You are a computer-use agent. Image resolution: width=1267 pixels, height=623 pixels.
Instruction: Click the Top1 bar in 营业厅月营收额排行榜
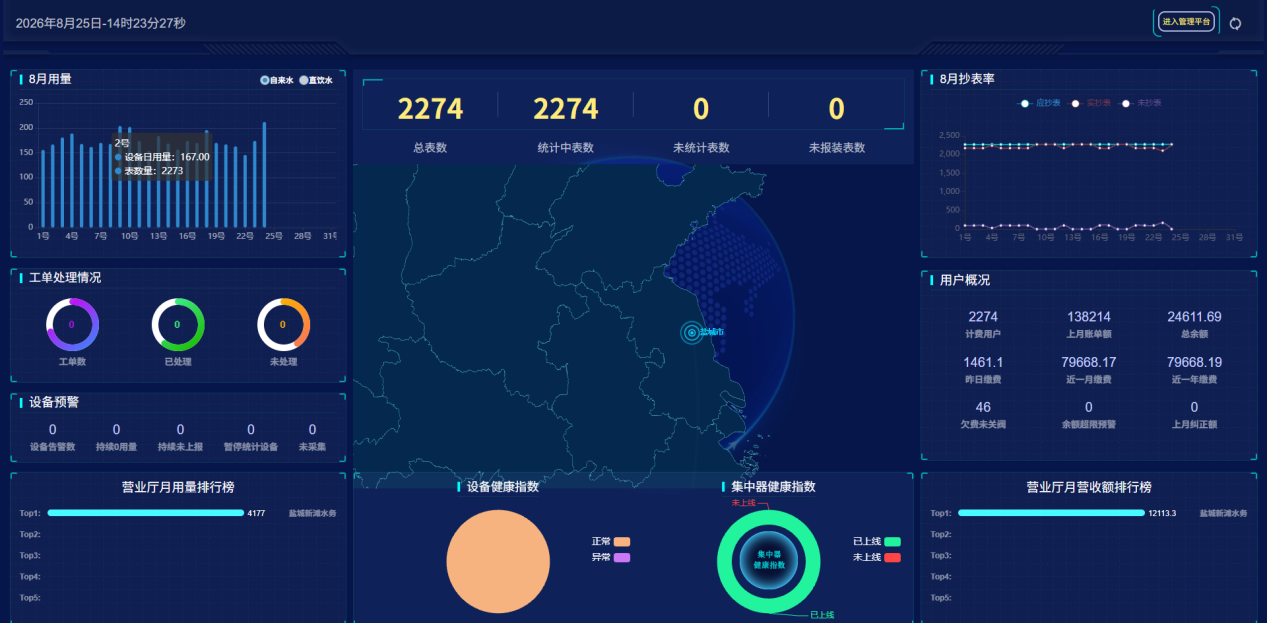tap(1051, 513)
